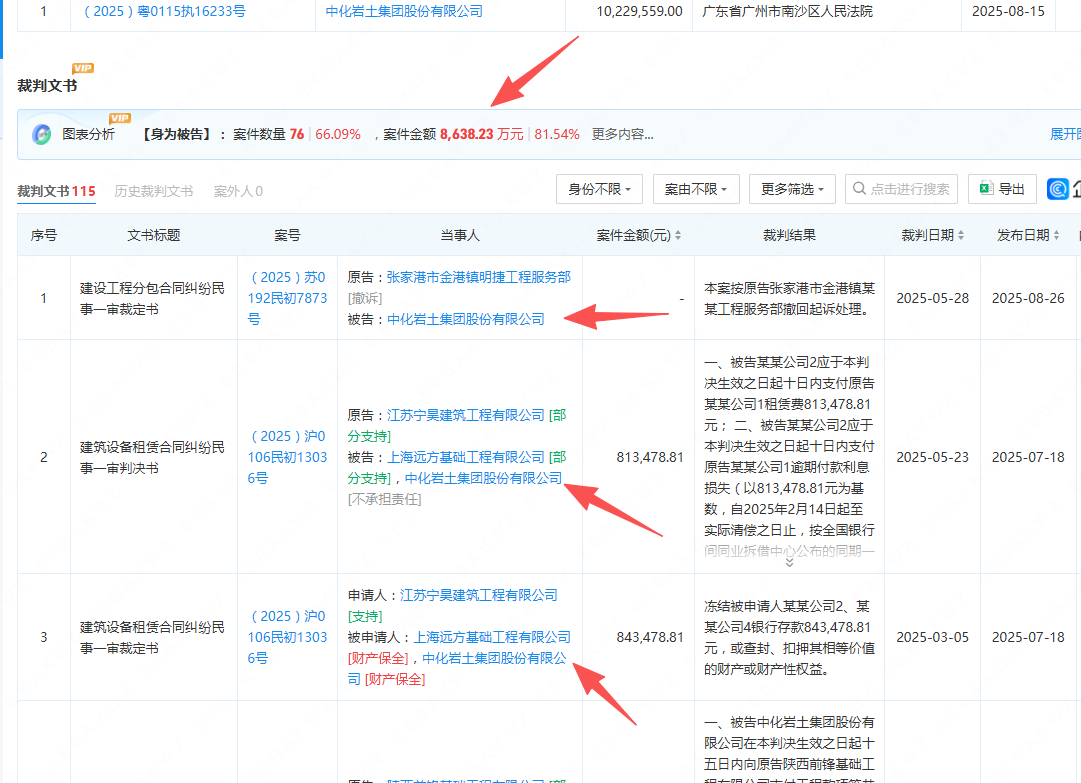This screenshot has height=783, width=1081.
Task: Click 发布日期 2025-08-26 cell
Action: (1028, 298)
